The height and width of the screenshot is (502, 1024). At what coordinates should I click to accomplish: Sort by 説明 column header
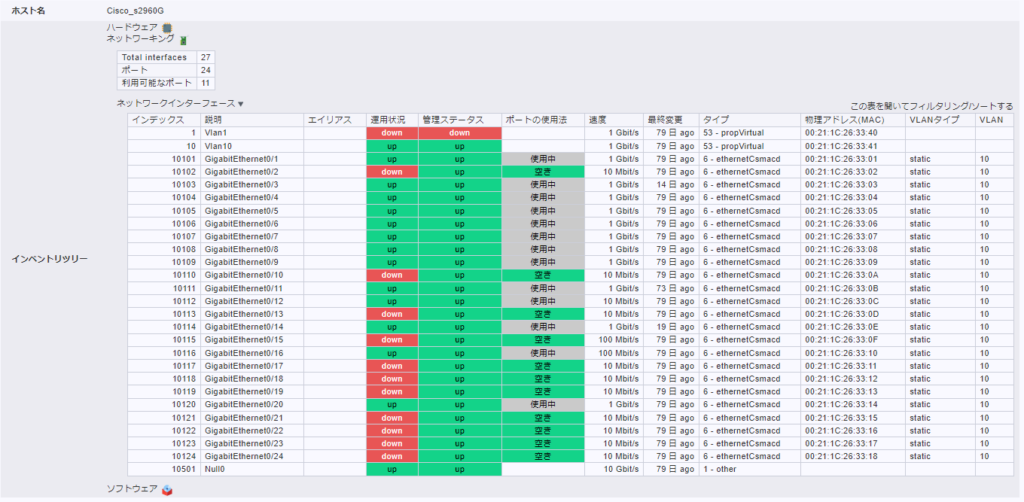click(251, 120)
